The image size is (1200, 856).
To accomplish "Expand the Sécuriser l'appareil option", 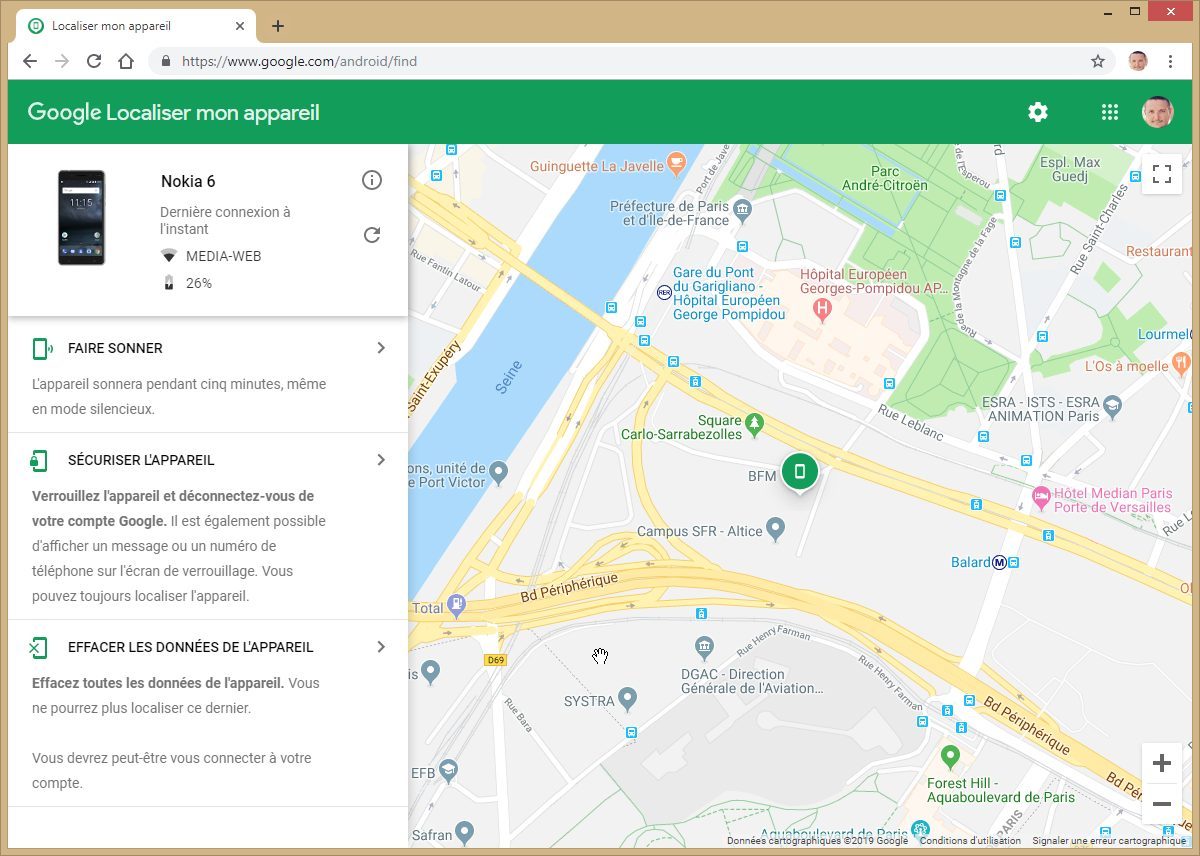I will tap(381, 460).
